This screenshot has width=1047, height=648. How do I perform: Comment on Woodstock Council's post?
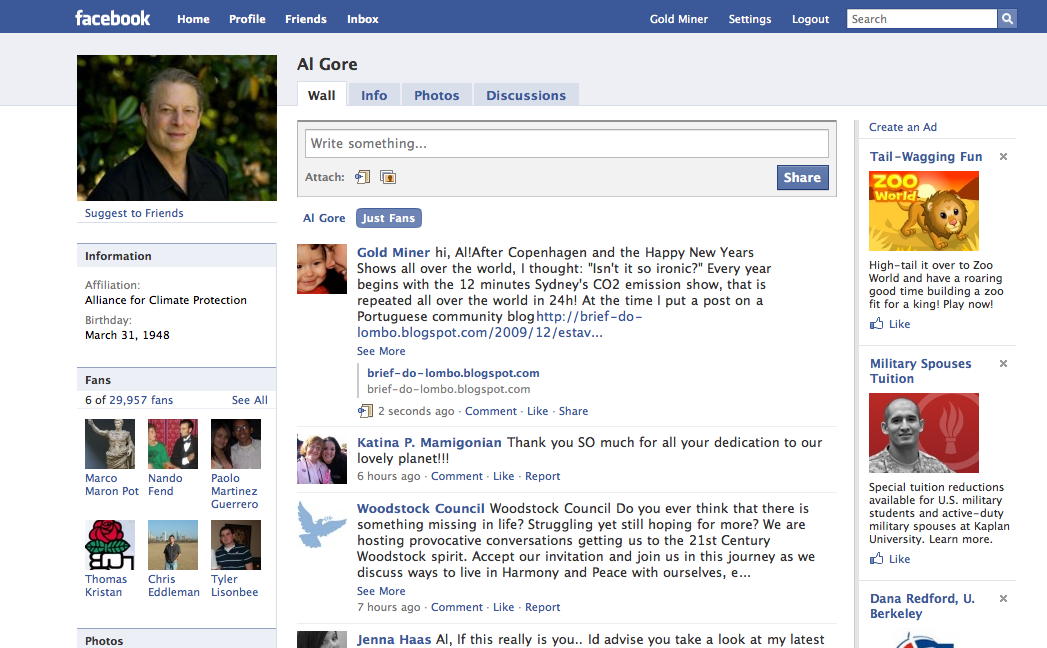click(x=457, y=607)
